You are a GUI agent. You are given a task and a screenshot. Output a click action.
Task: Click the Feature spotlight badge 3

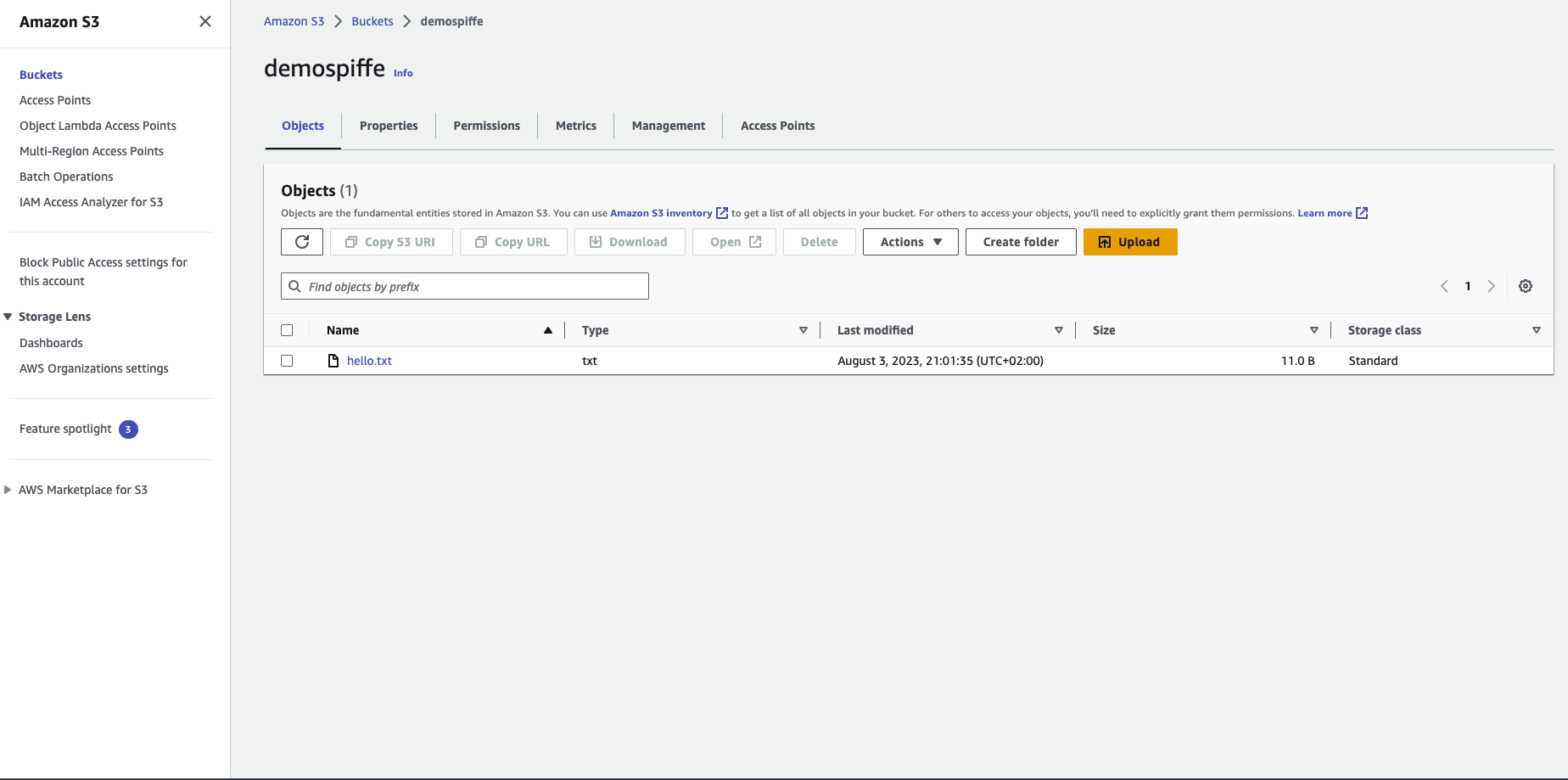128,429
